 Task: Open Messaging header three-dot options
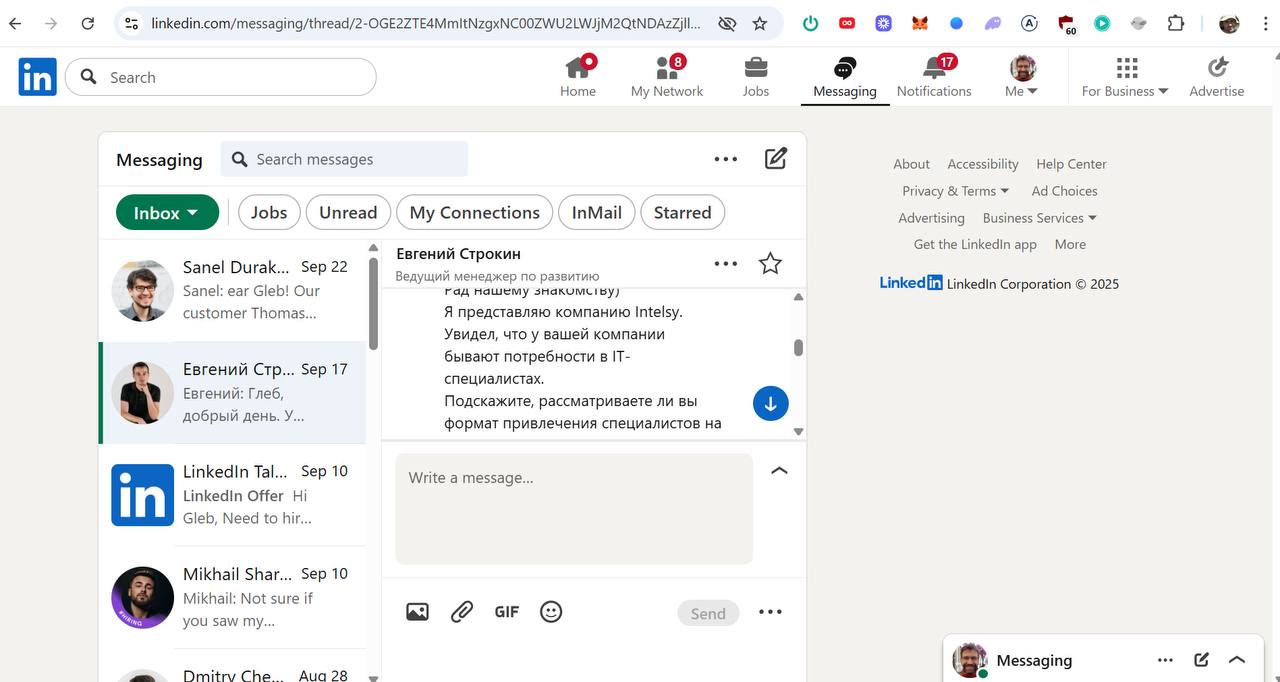(726, 159)
